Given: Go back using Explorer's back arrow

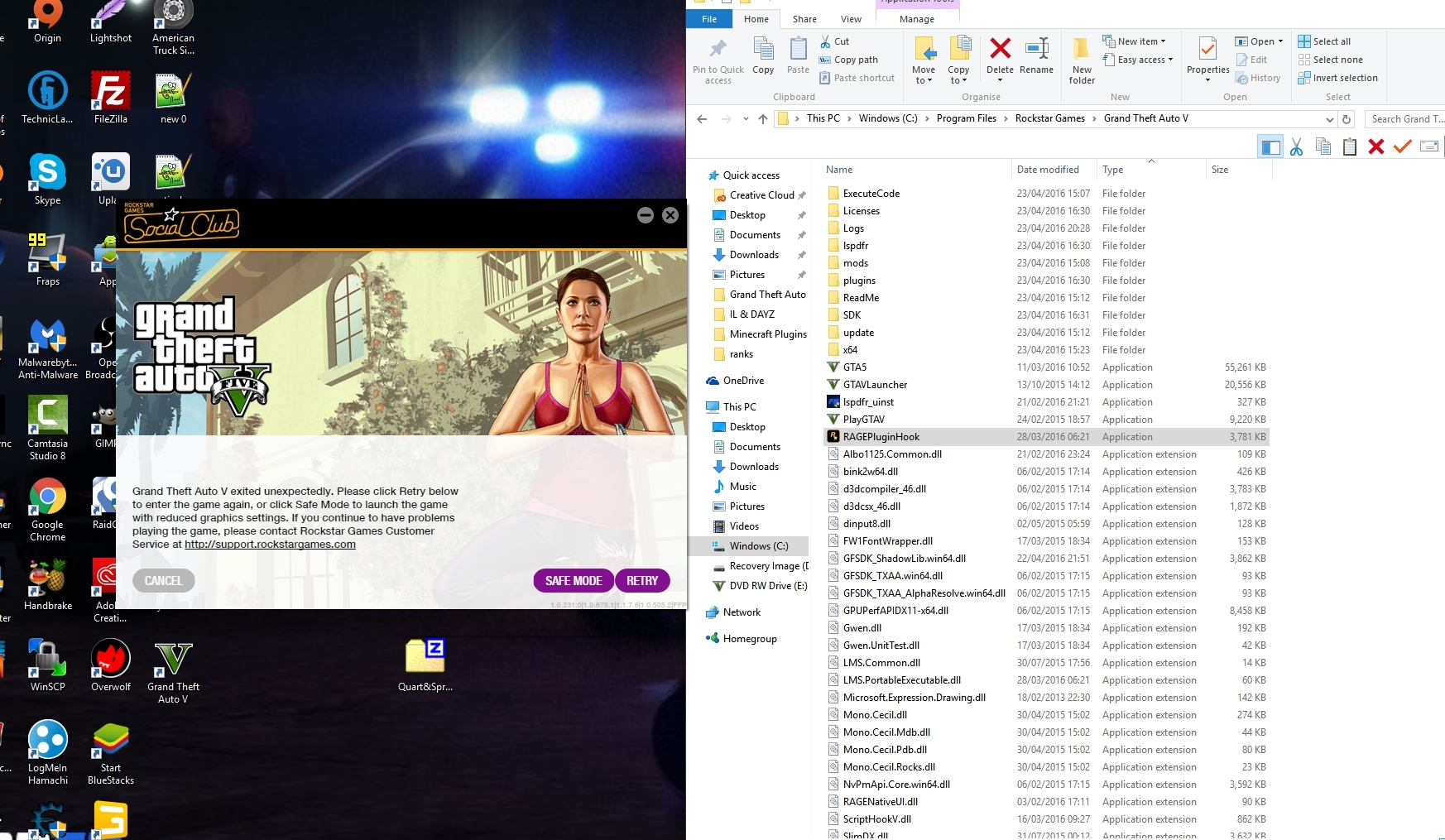Looking at the screenshot, I should (702, 119).
